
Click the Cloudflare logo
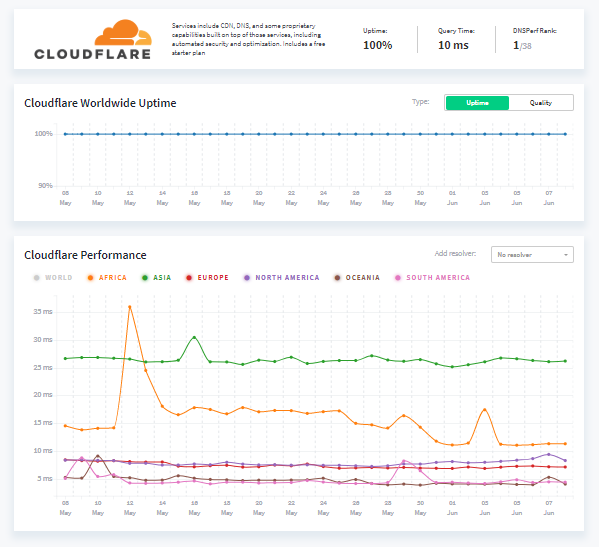[x=93, y=40]
